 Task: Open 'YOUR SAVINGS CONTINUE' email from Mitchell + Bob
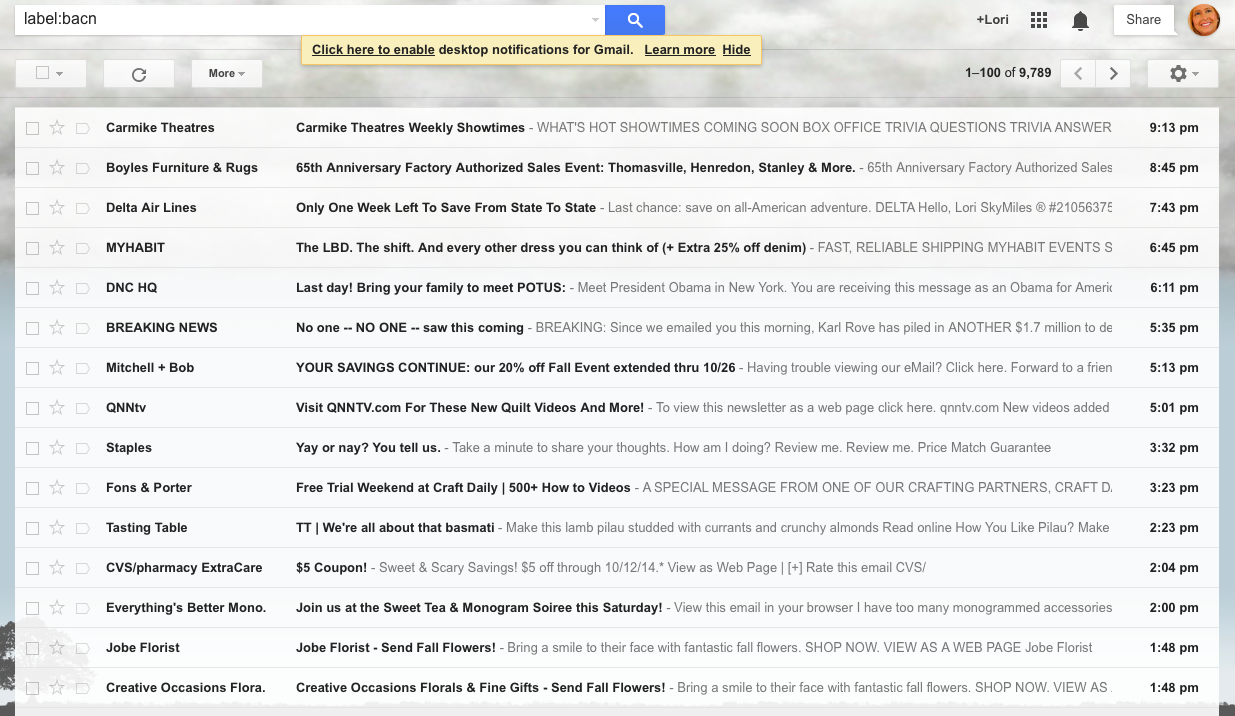click(x=516, y=367)
